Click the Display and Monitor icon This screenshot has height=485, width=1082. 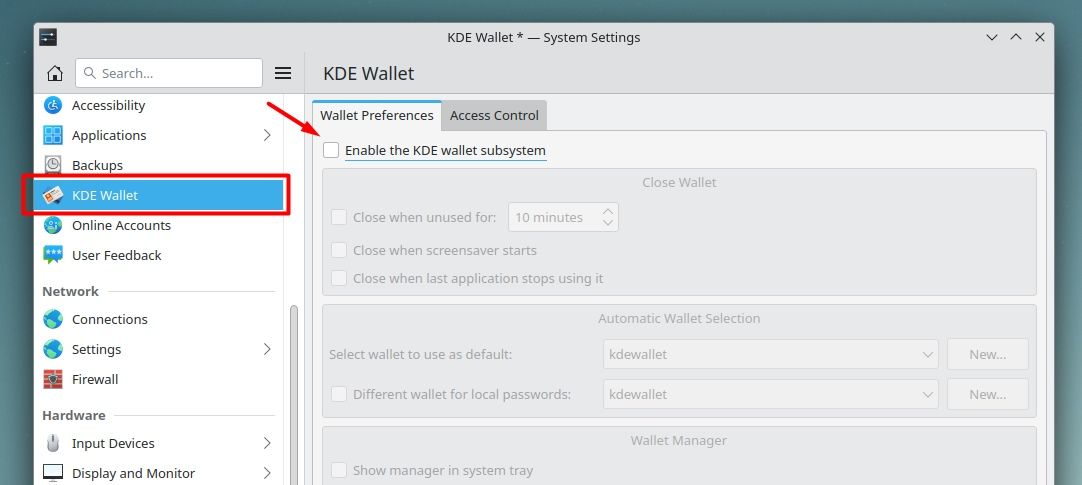[x=53, y=473]
